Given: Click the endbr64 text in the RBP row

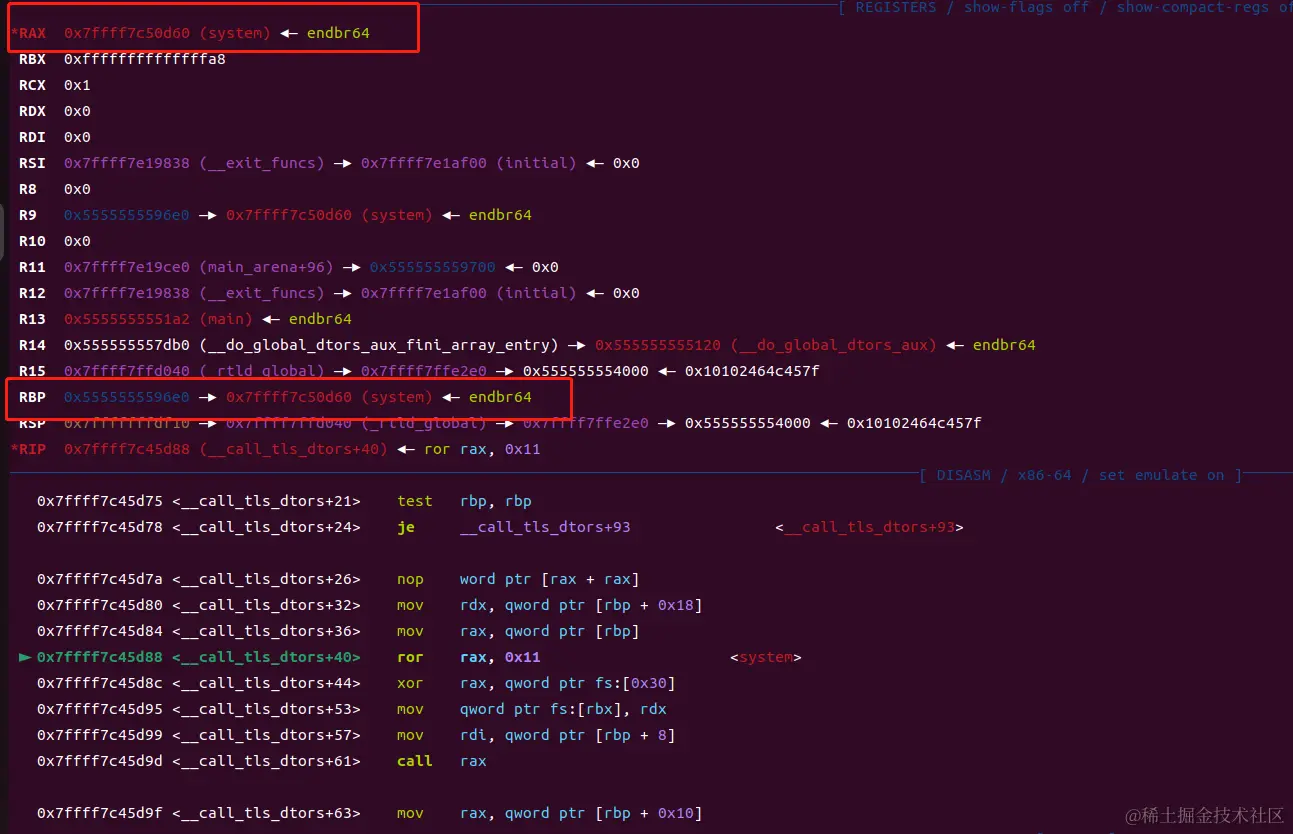Looking at the screenshot, I should [x=500, y=397].
